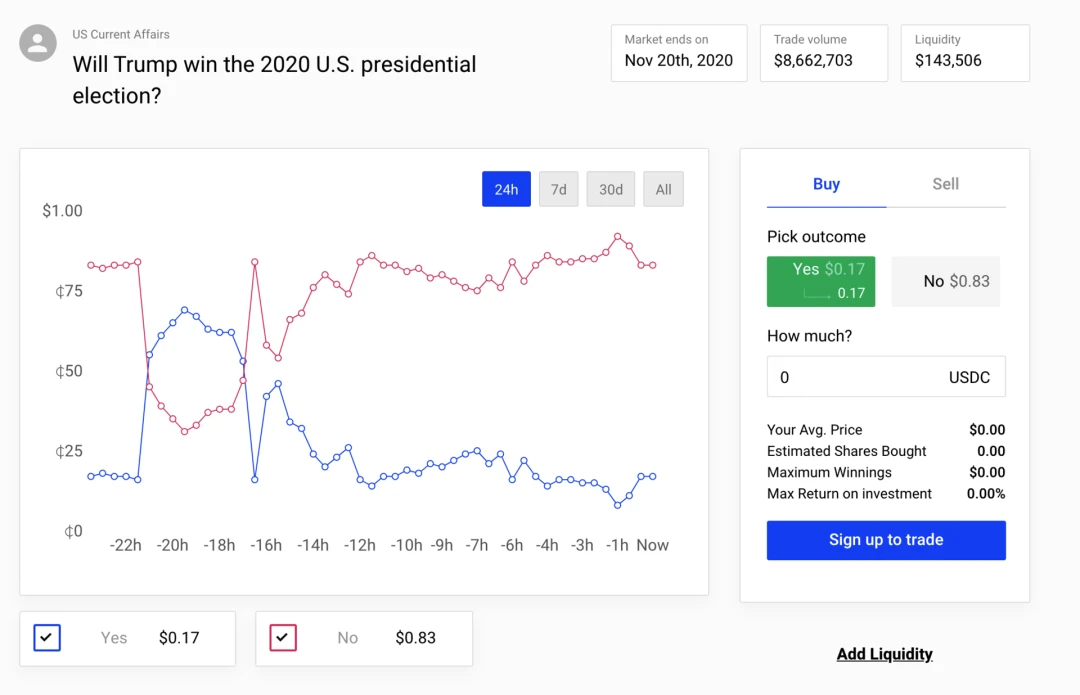Pick the Yes $0.17 outcome

pyautogui.click(x=821, y=281)
